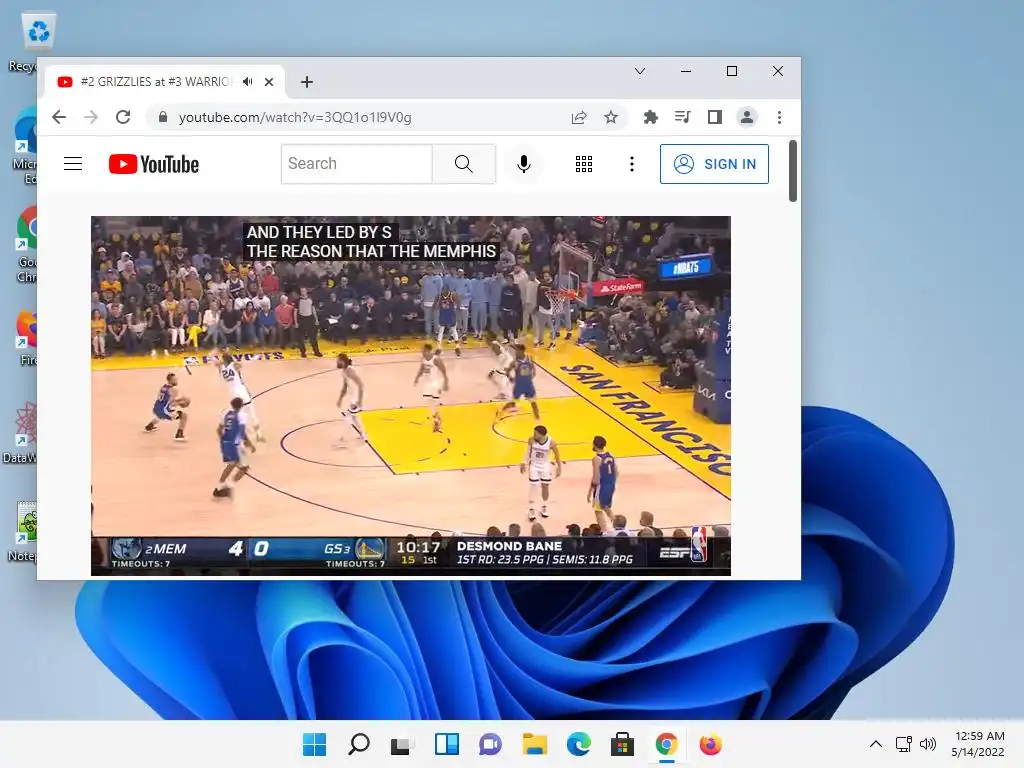The width and height of the screenshot is (1024, 768).
Task: Click the browser forward arrow
Action: click(91, 118)
